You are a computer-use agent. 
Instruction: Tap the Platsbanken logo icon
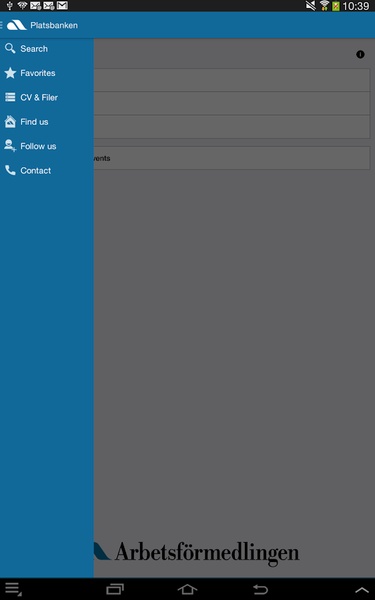click(16, 25)
